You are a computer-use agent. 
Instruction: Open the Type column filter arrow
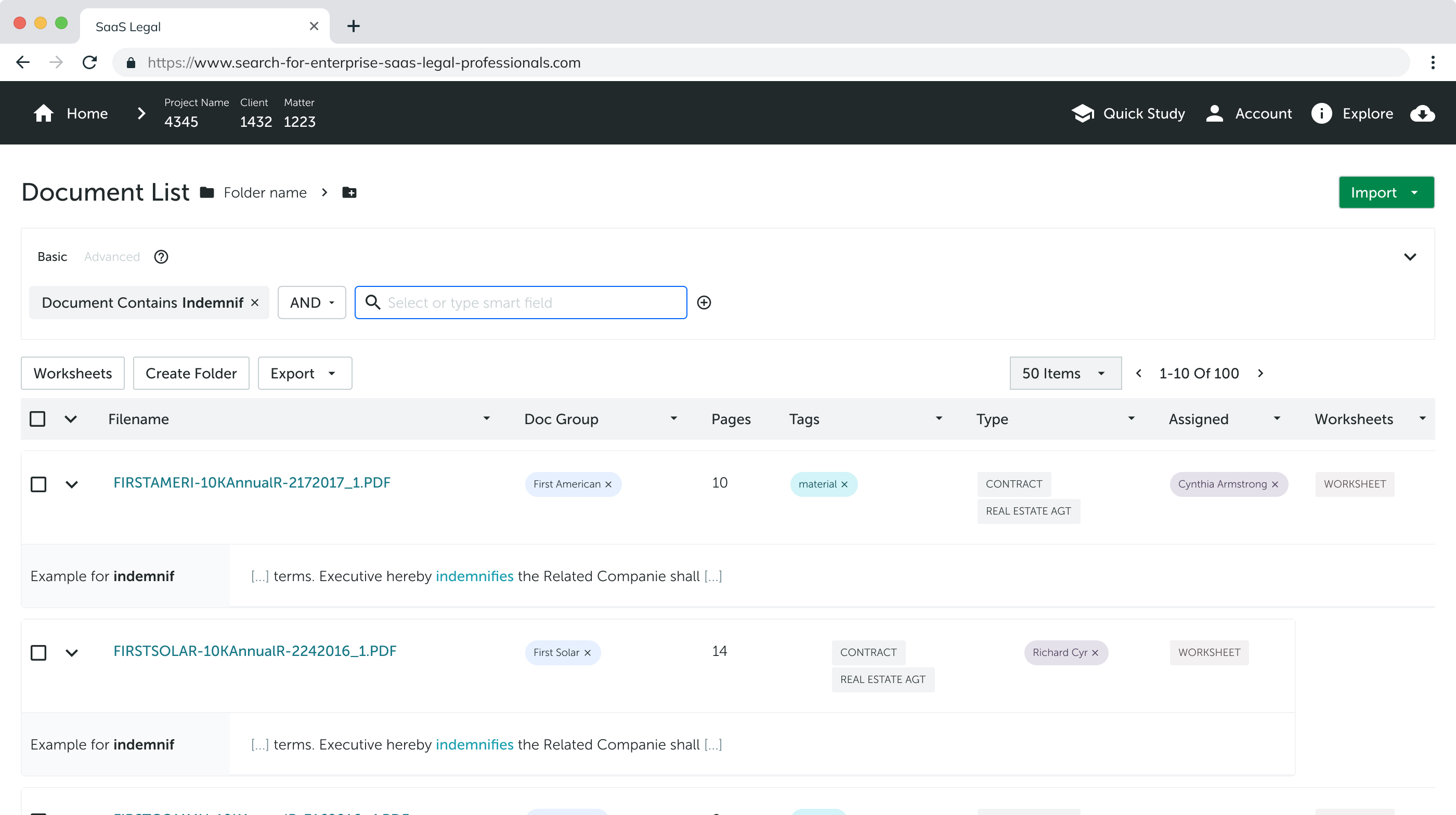click(x=1132, y=418)
